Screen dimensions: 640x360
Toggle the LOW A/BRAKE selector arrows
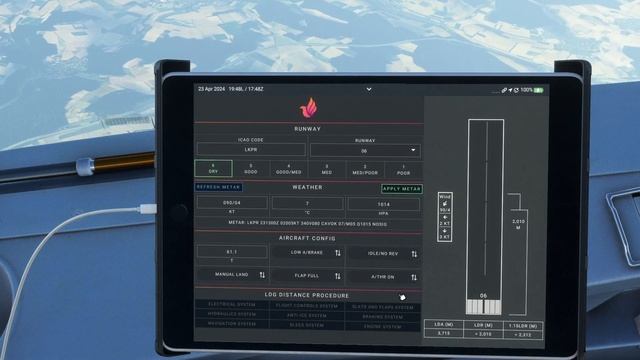click(338, 253)
